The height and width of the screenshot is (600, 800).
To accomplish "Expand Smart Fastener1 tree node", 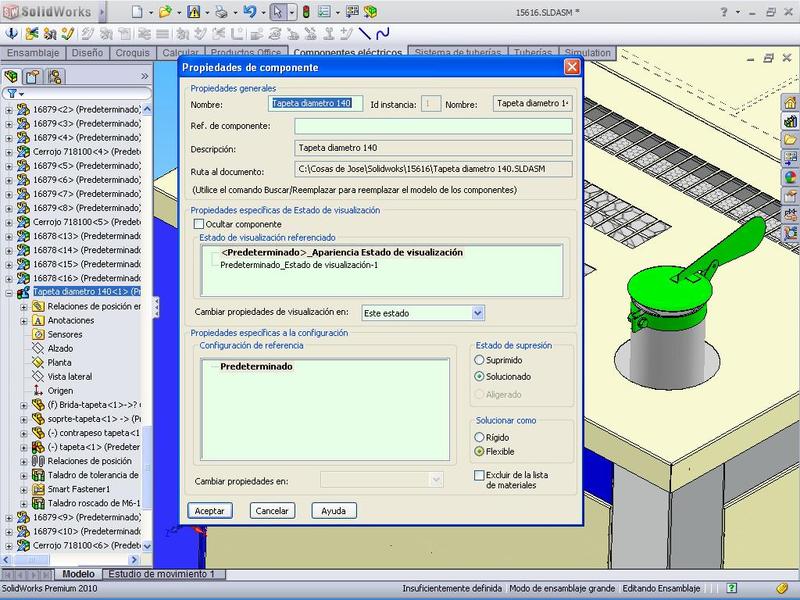I will [x=23, y=489].
